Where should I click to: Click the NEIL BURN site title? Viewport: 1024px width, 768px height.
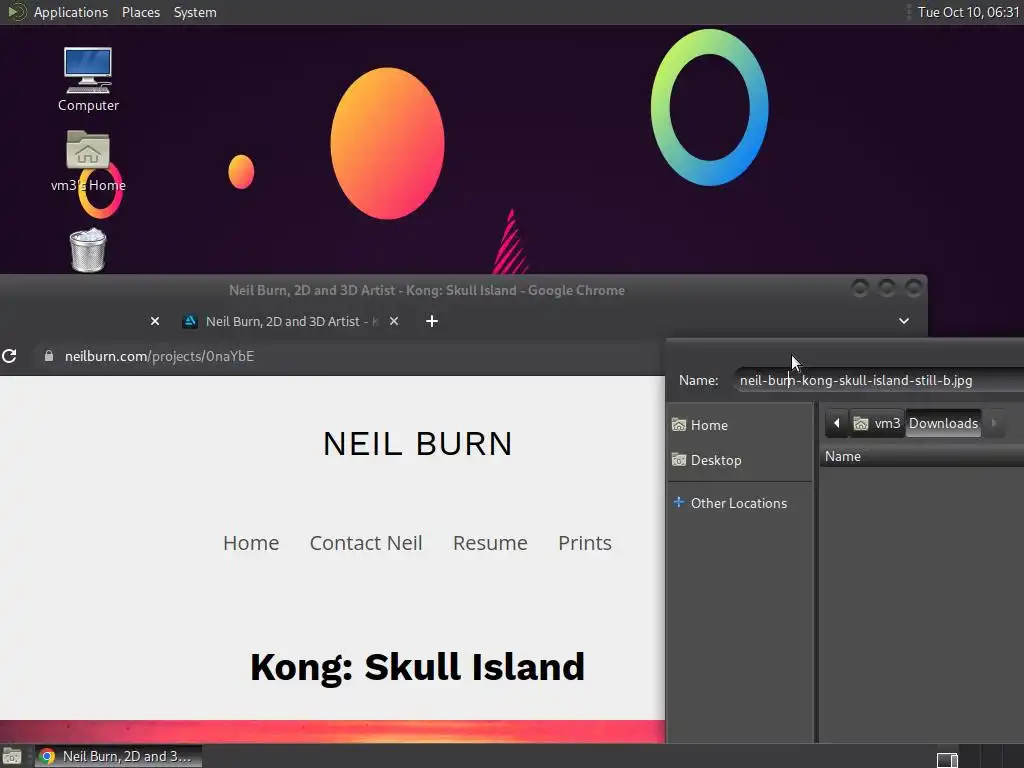(418, 444)
